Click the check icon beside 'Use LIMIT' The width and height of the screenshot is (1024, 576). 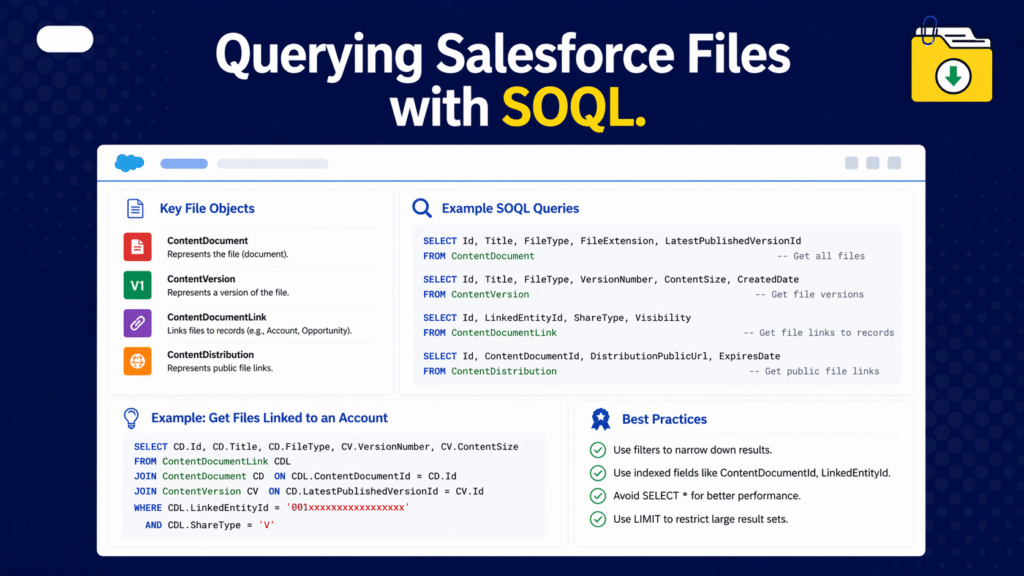pyautogui.click(x=598, y=519)
